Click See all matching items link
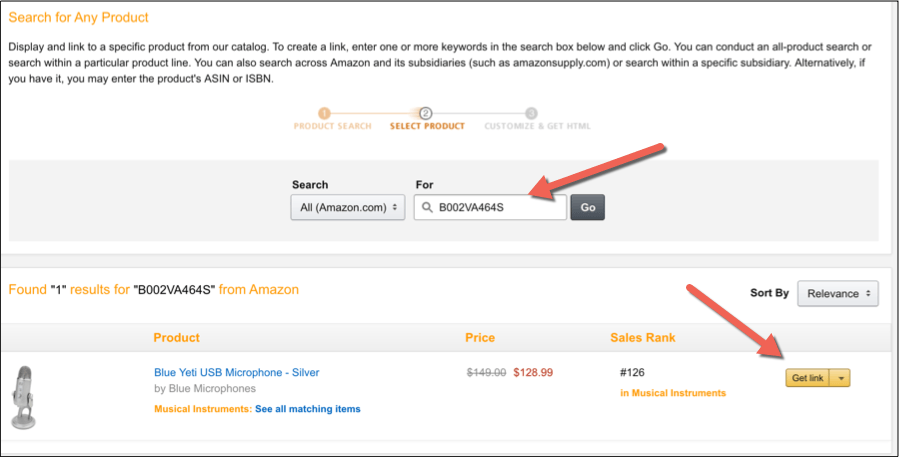The height and width of the screenshot is (457, 899). tap(307, 409)
